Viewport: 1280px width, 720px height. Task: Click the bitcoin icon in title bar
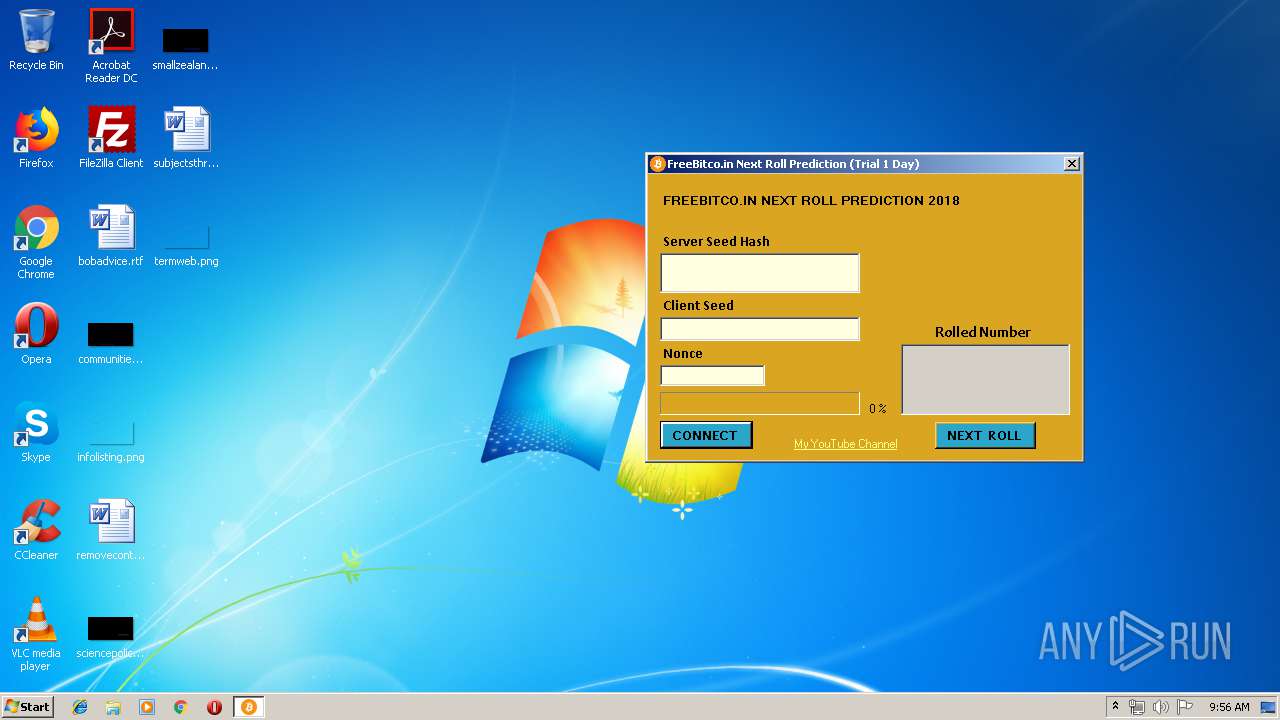click(x=657, y=164)
